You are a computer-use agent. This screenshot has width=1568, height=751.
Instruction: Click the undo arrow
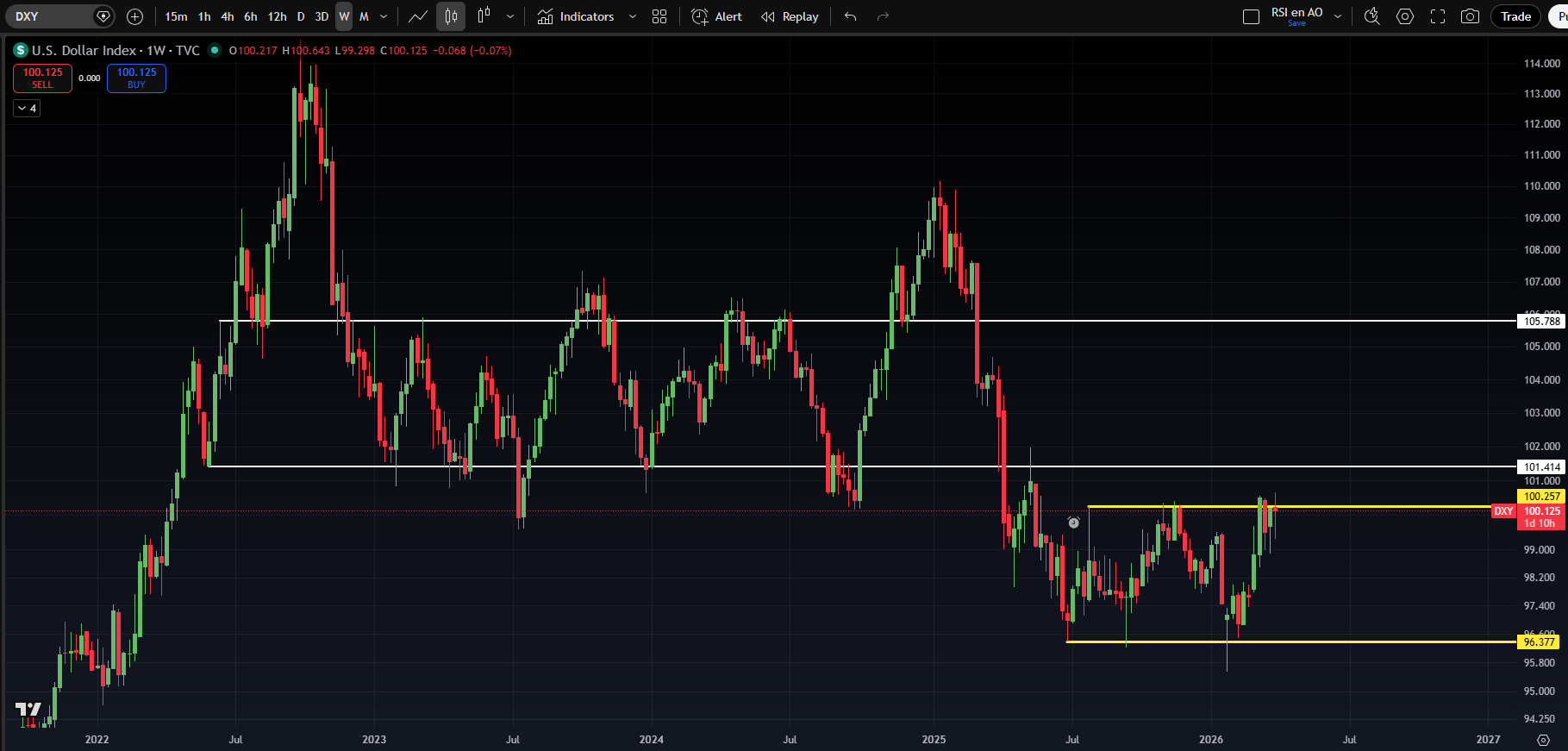[x=851, y=16]
